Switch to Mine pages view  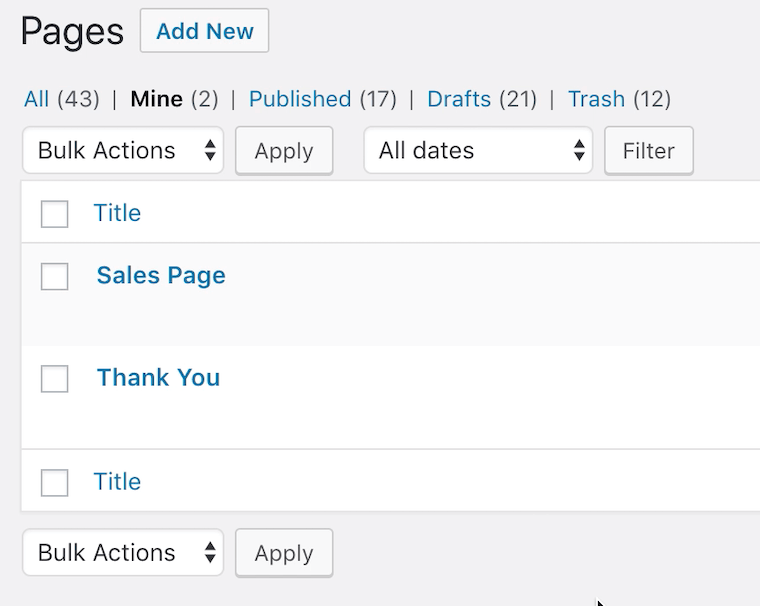point(156,99)
